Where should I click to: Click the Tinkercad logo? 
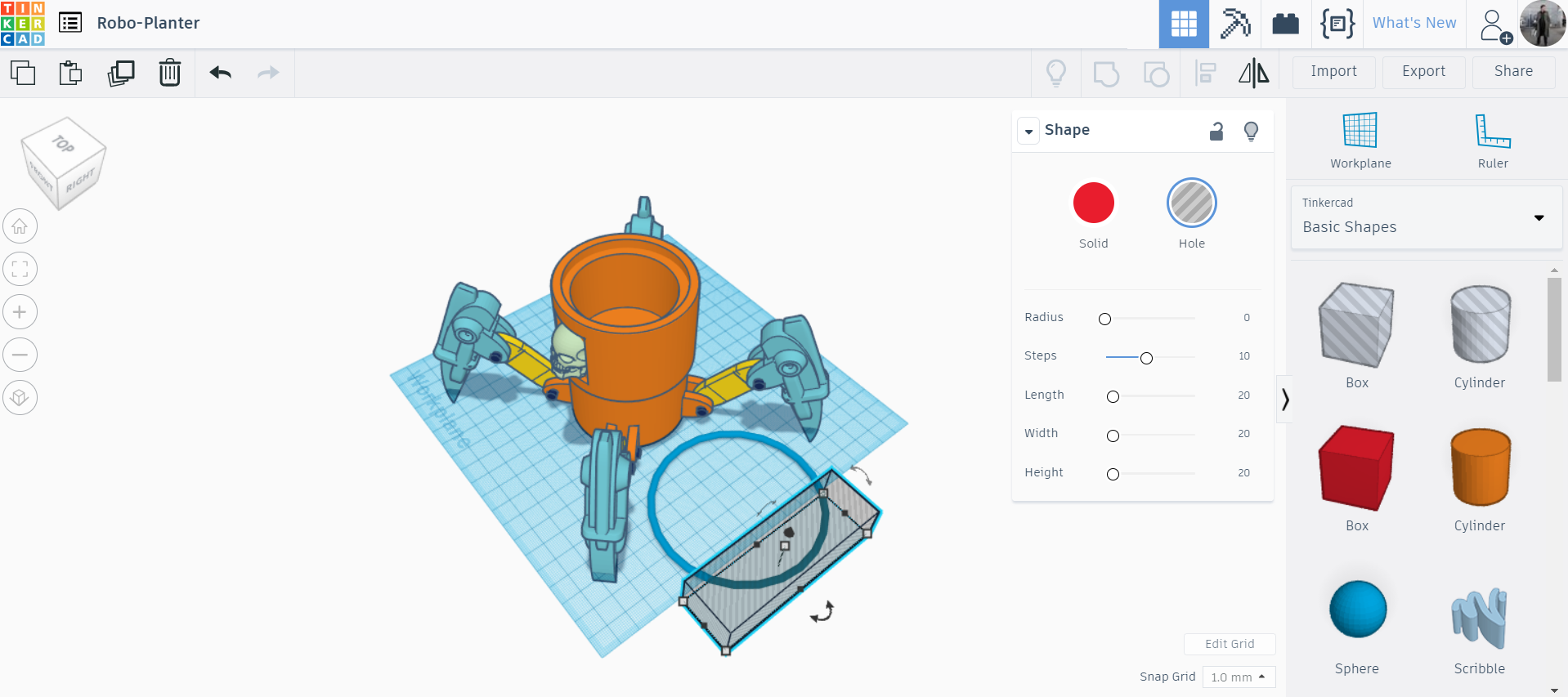click(x=23, y=23)
